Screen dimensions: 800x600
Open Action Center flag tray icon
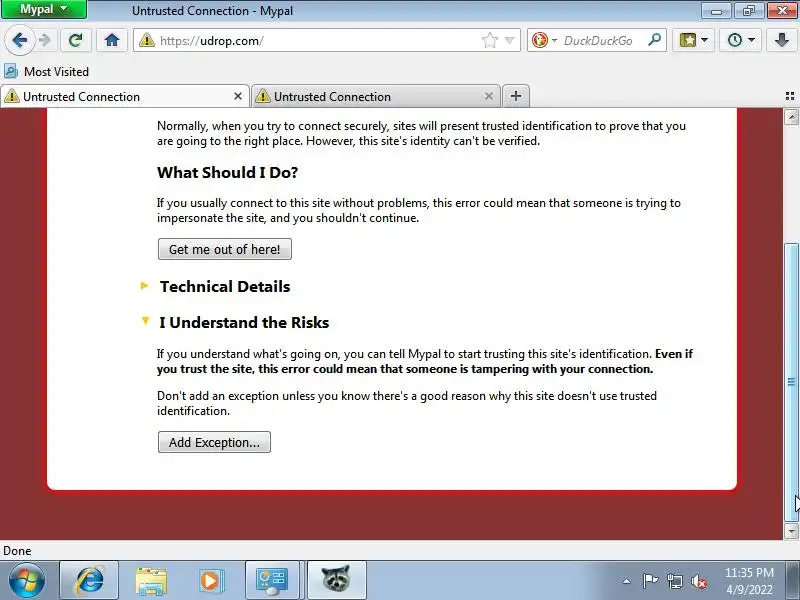click(x=650, y=581)
